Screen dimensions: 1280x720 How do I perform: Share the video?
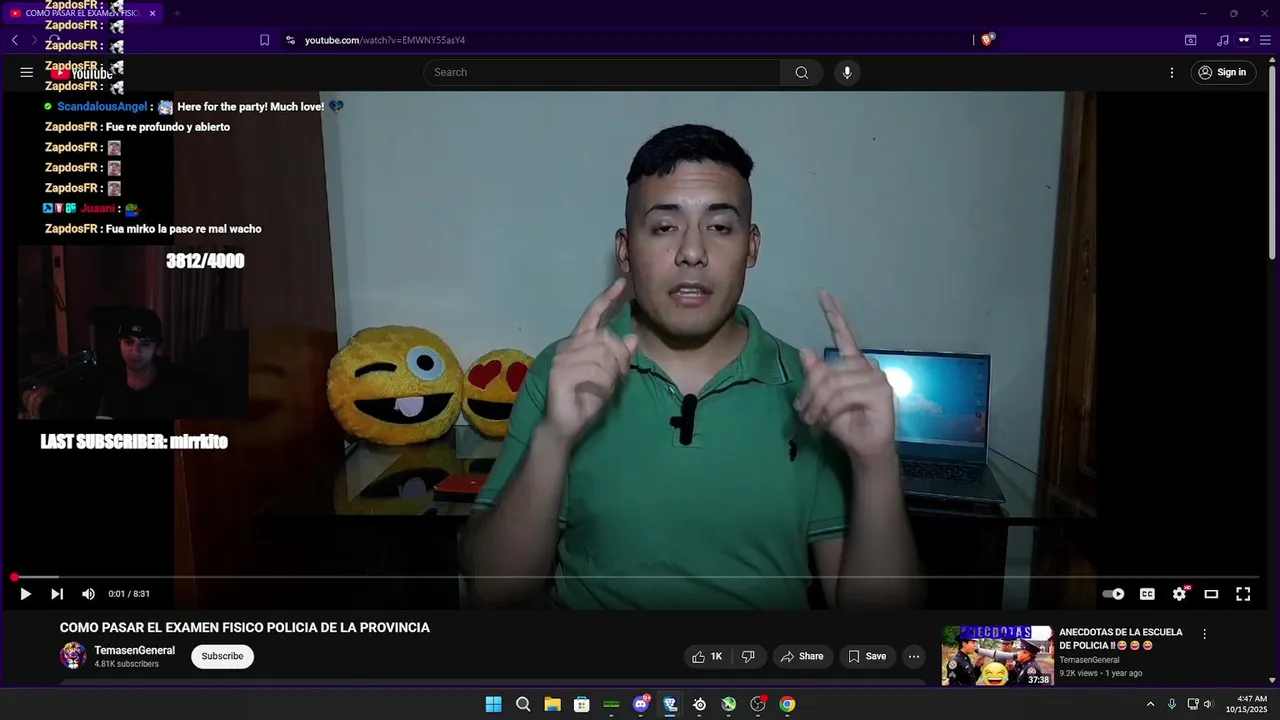802,656
